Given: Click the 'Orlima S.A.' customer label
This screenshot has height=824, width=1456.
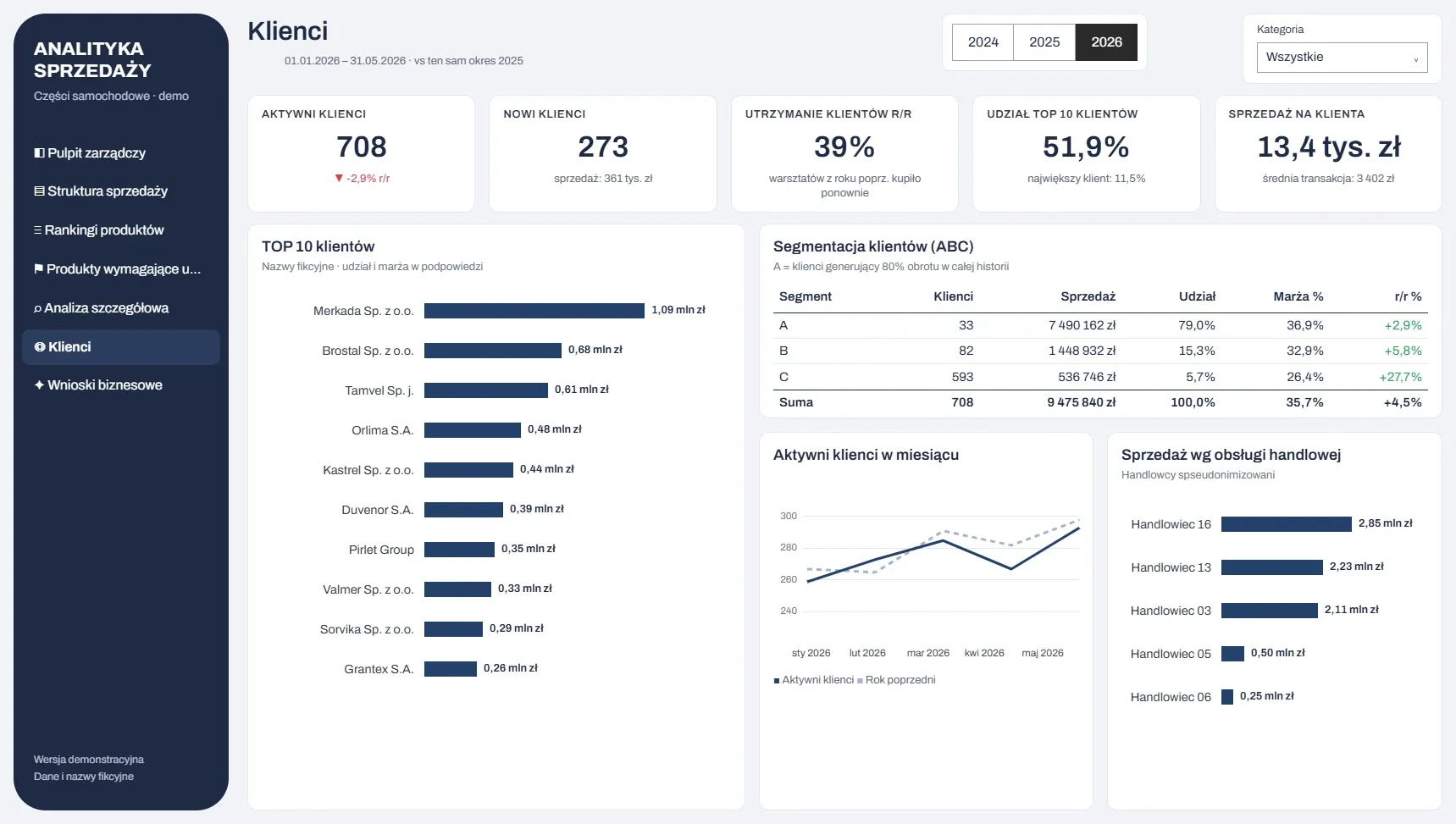Looking at the screenshot, I should (383, 430).
